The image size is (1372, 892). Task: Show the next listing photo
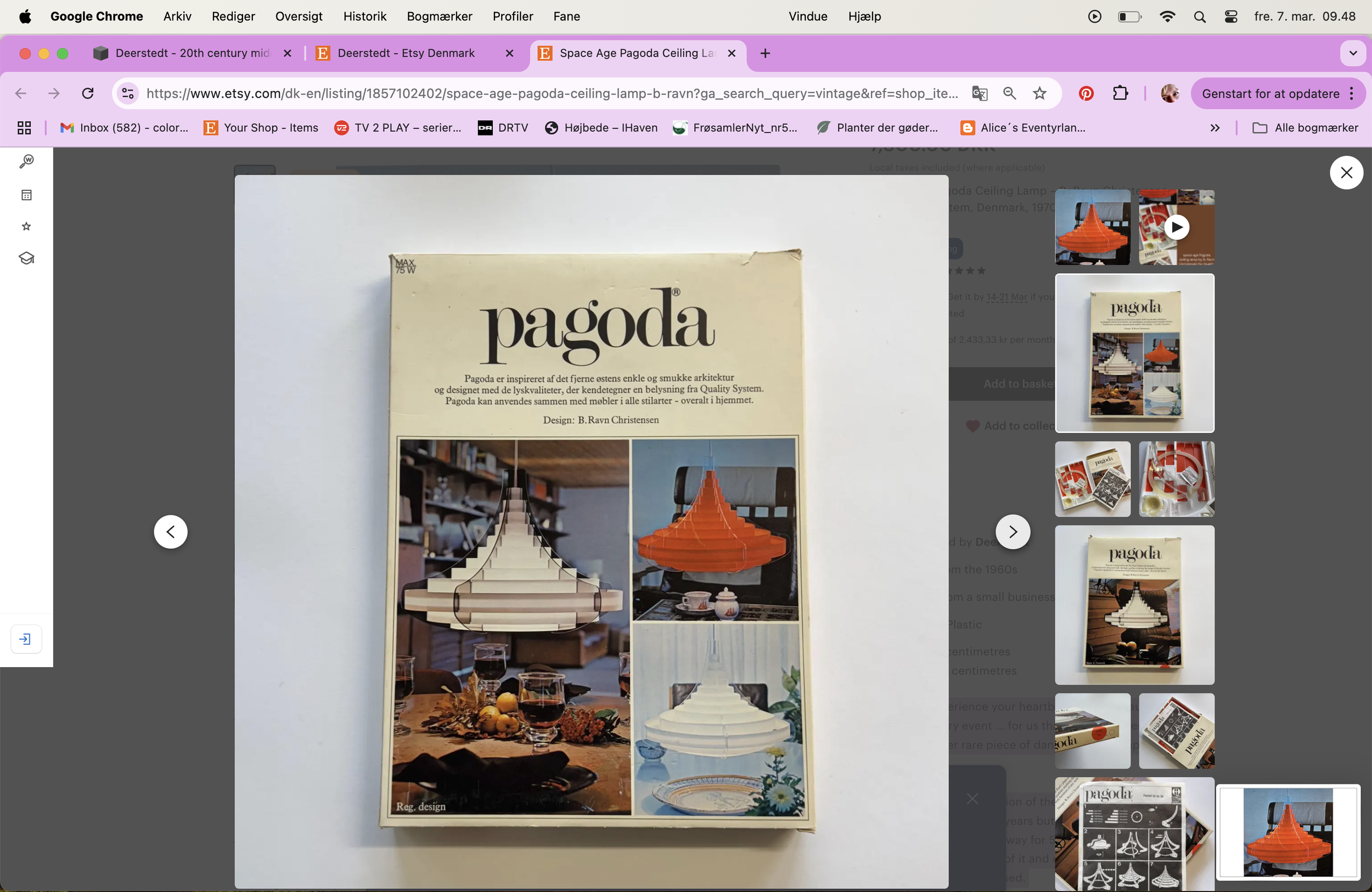pyautogui.click(x=1013, y=531)
